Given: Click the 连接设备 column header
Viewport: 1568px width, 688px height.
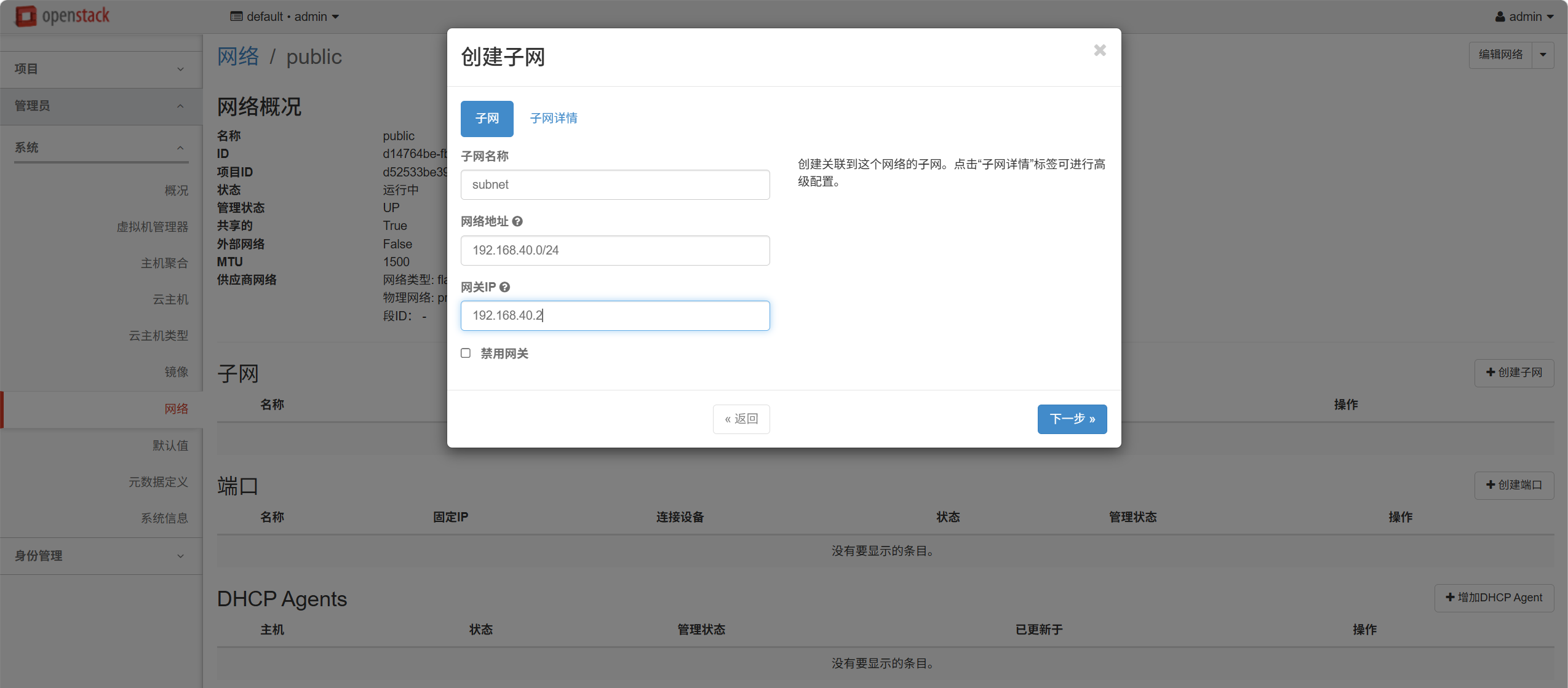Looking at the screenshot, I should (x=680, y=517).
